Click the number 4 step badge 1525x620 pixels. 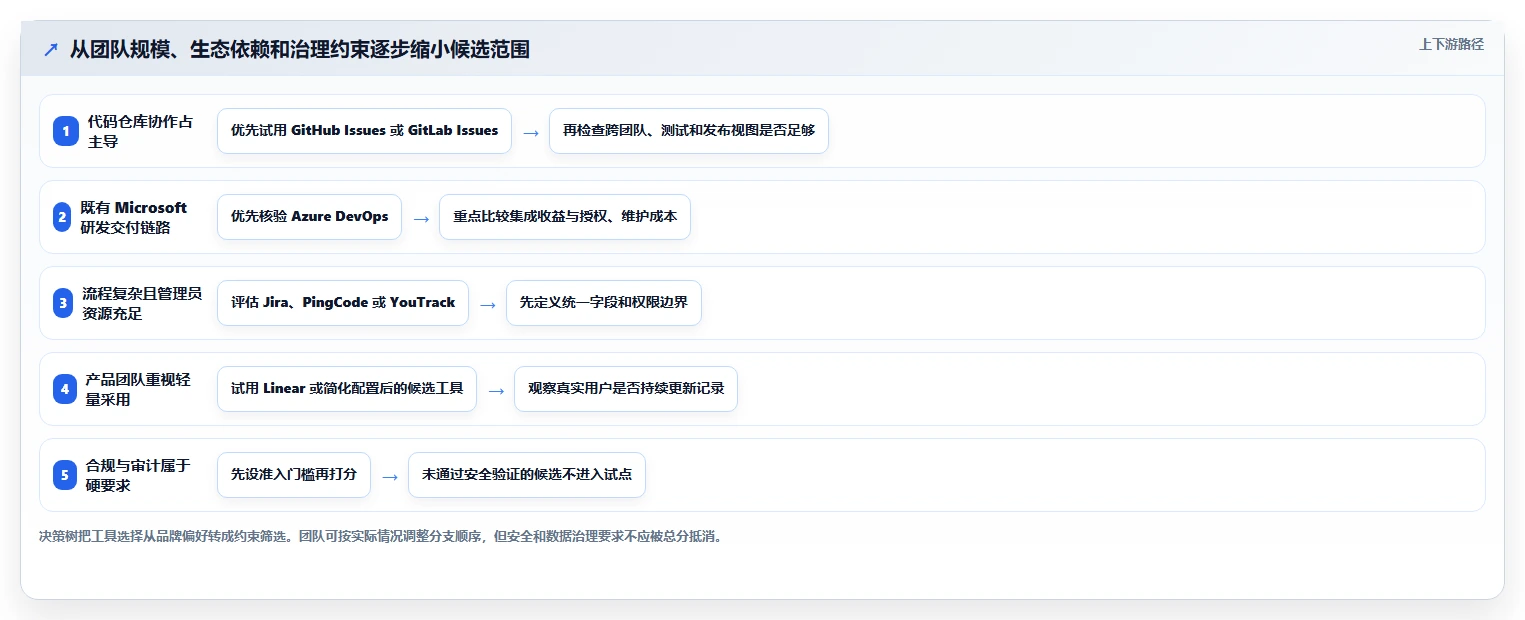click(65, 389)
